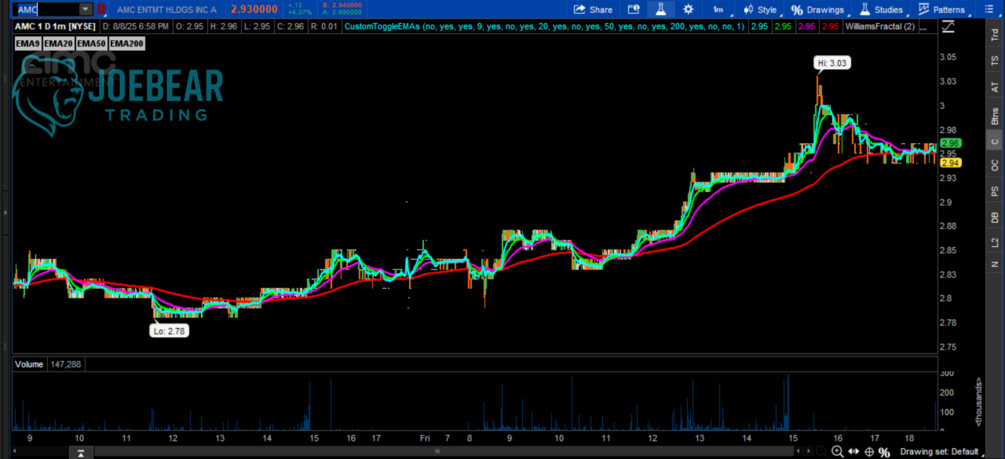Click the quick time frames calendar icon
The height and width of the screenshot is (459, 1005).
click(633, 10)
